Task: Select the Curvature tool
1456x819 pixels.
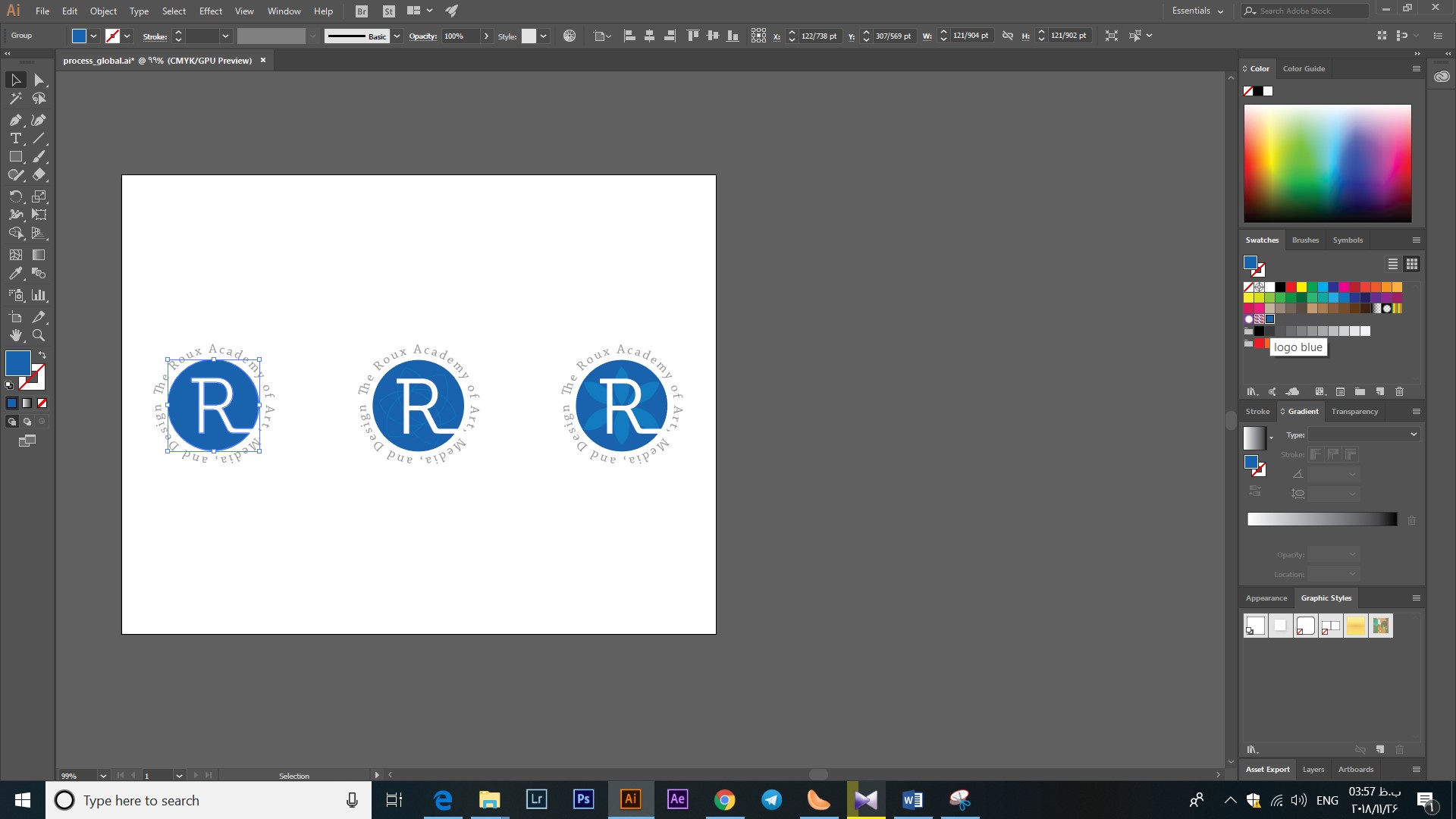Action: 39,120
